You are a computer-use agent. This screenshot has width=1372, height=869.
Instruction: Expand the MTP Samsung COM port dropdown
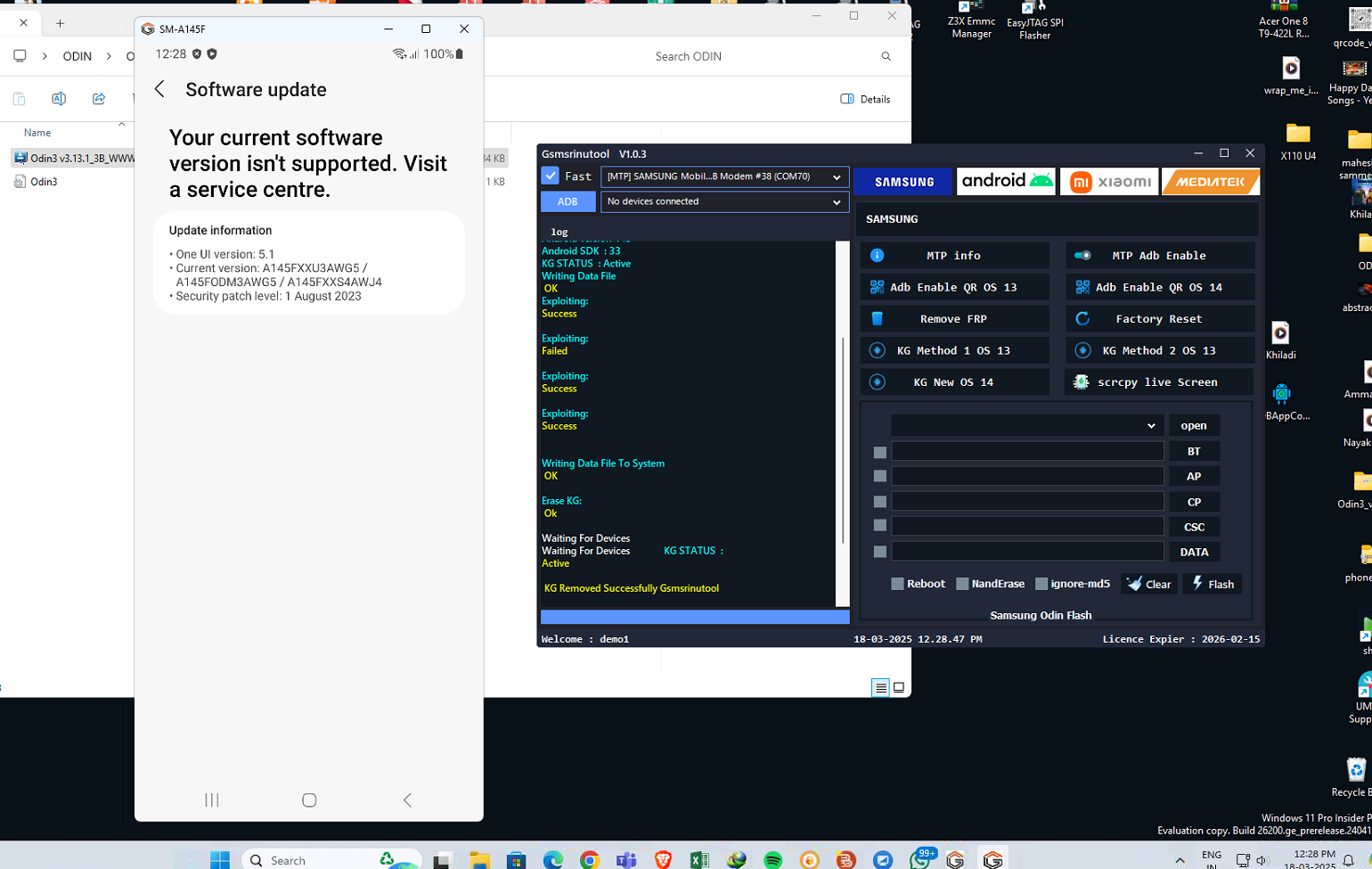723,176
